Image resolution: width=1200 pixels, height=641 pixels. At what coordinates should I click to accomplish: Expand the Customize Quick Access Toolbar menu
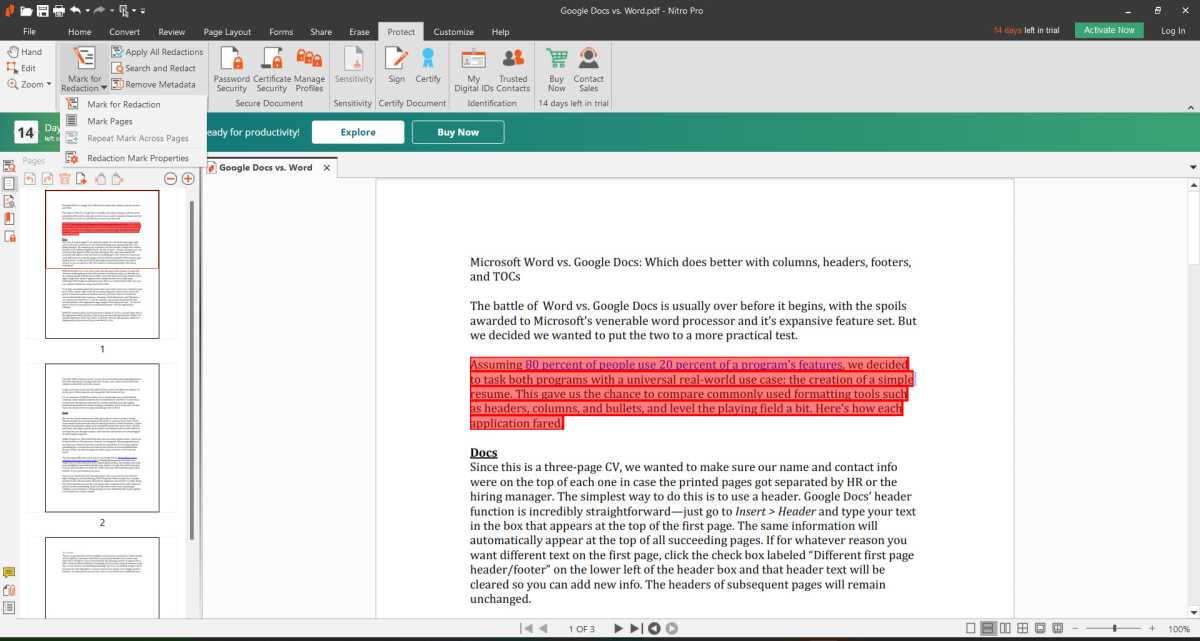(142, 11)
